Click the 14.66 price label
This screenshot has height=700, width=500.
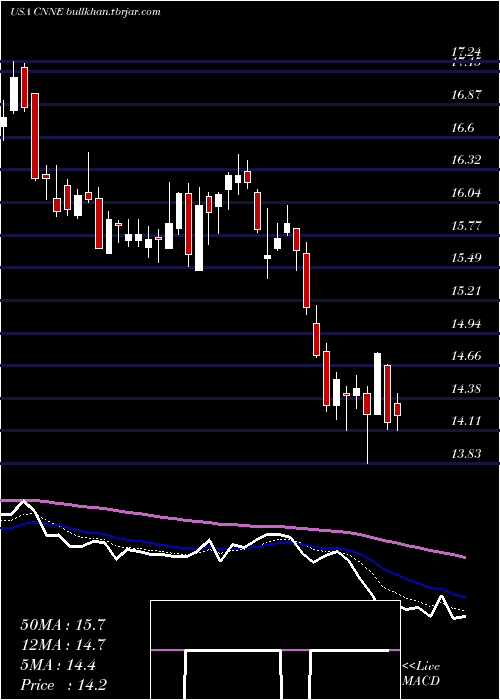(467, 356)
